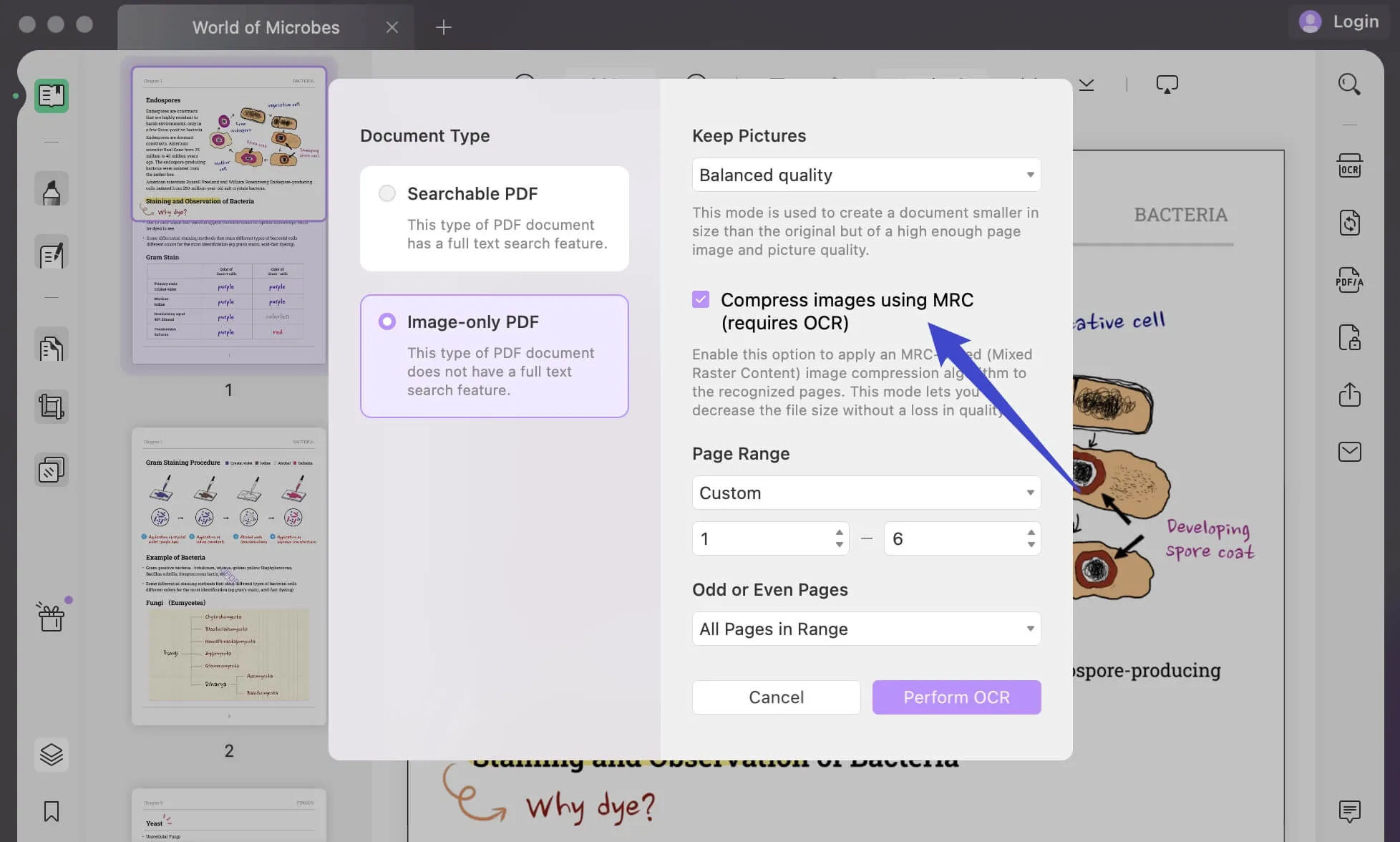Expand the Odd or Even Pages dropdown

[865, 628]
